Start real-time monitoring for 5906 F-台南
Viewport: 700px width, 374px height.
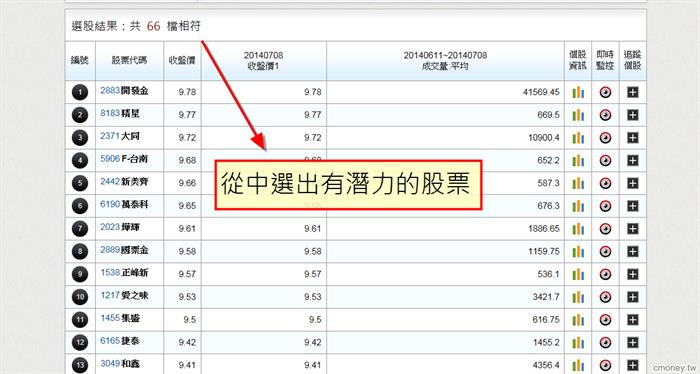(605, 161)
